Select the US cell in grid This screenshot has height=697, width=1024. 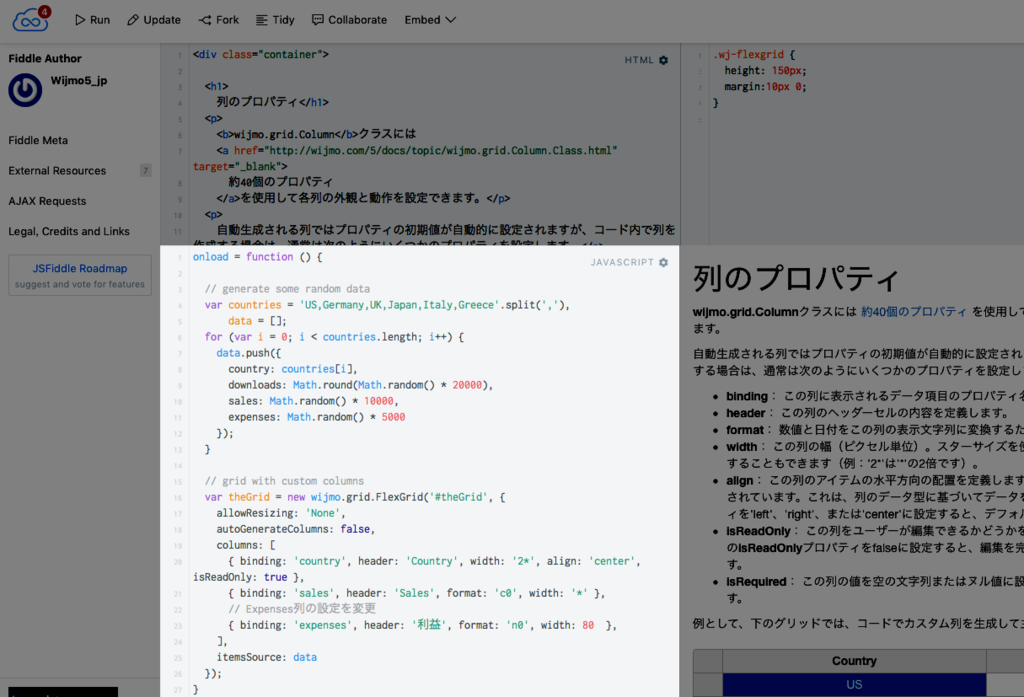point(854,685)
